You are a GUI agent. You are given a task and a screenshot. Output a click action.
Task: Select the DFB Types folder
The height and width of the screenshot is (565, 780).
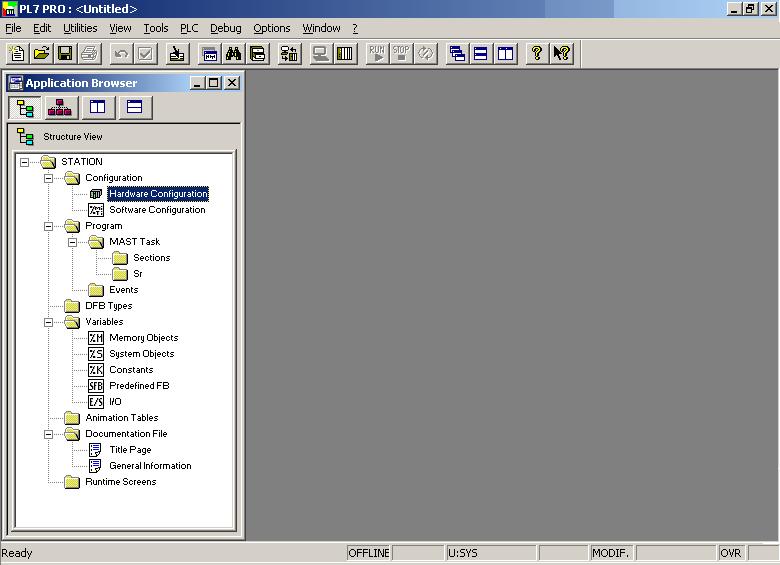(108, 306)
